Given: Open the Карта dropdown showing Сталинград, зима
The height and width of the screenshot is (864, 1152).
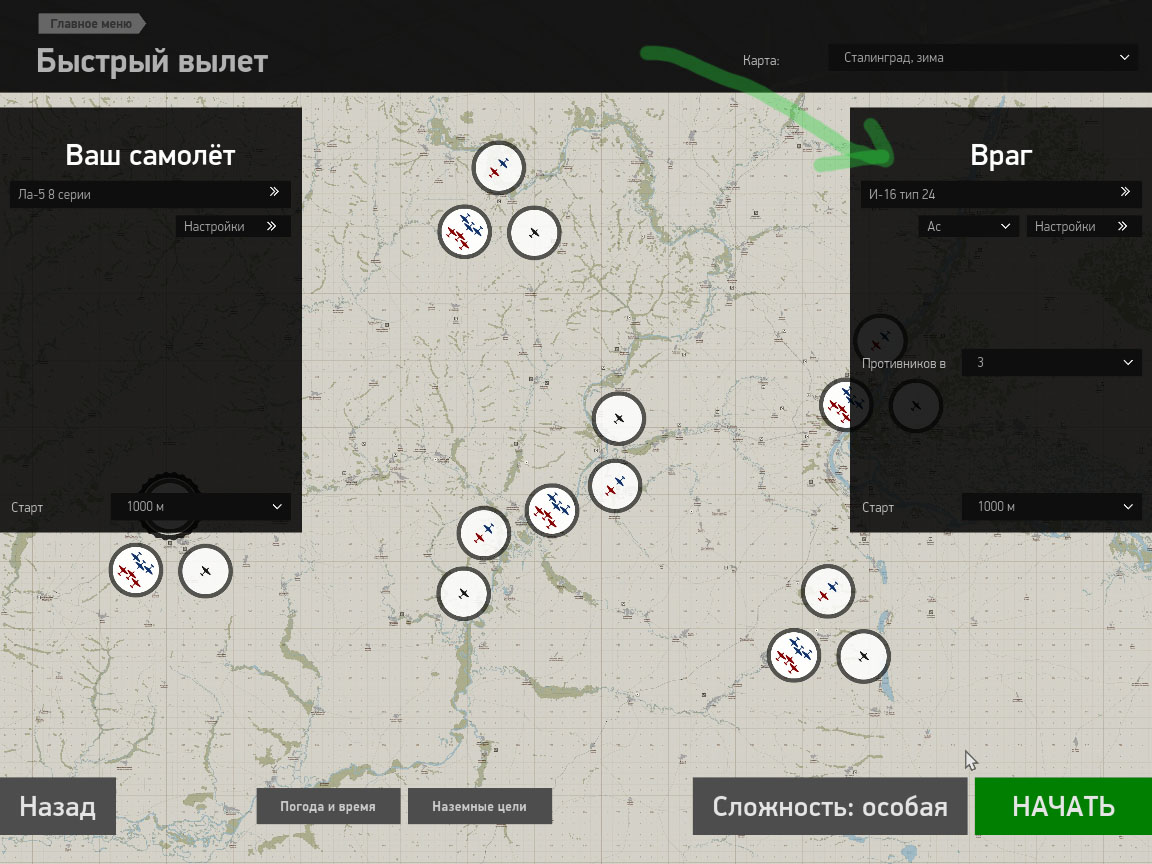Looking at the screenshot, I should point(984,57).
